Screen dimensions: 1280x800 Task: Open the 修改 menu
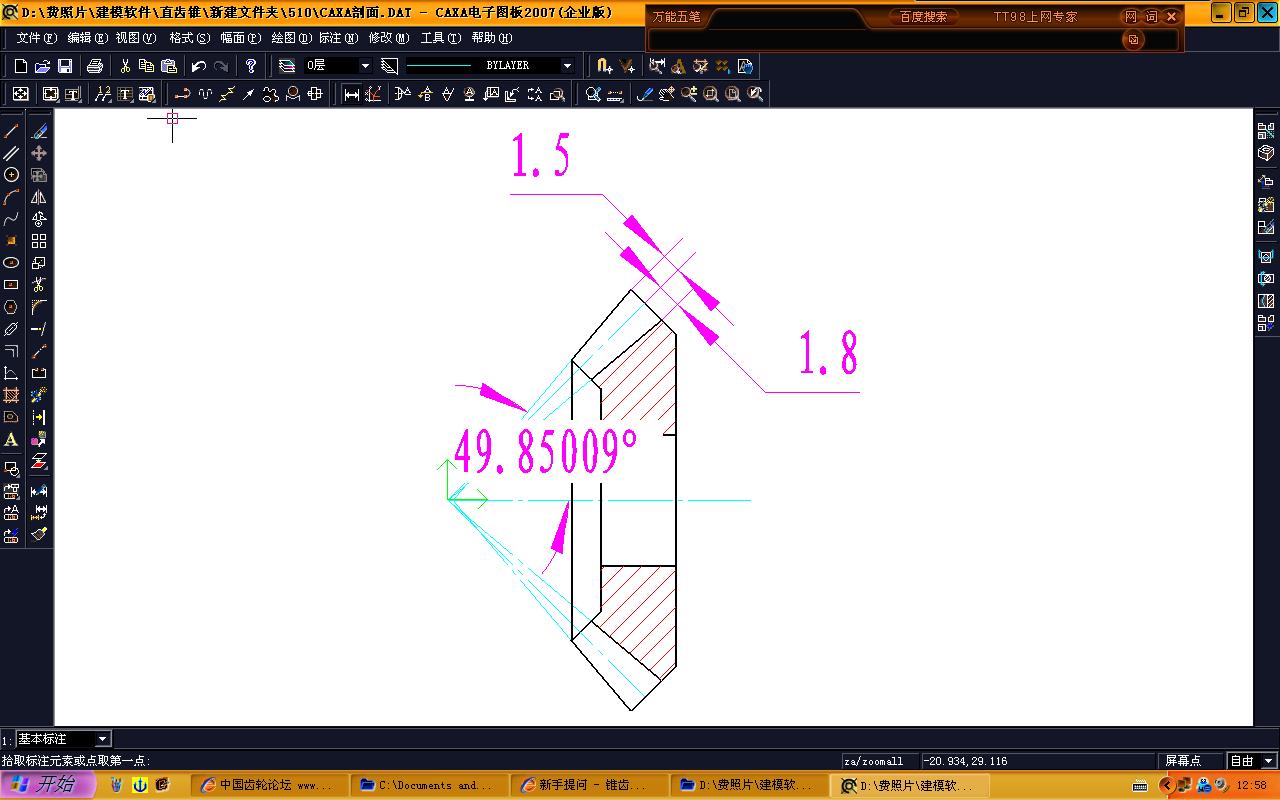point(389,38)
